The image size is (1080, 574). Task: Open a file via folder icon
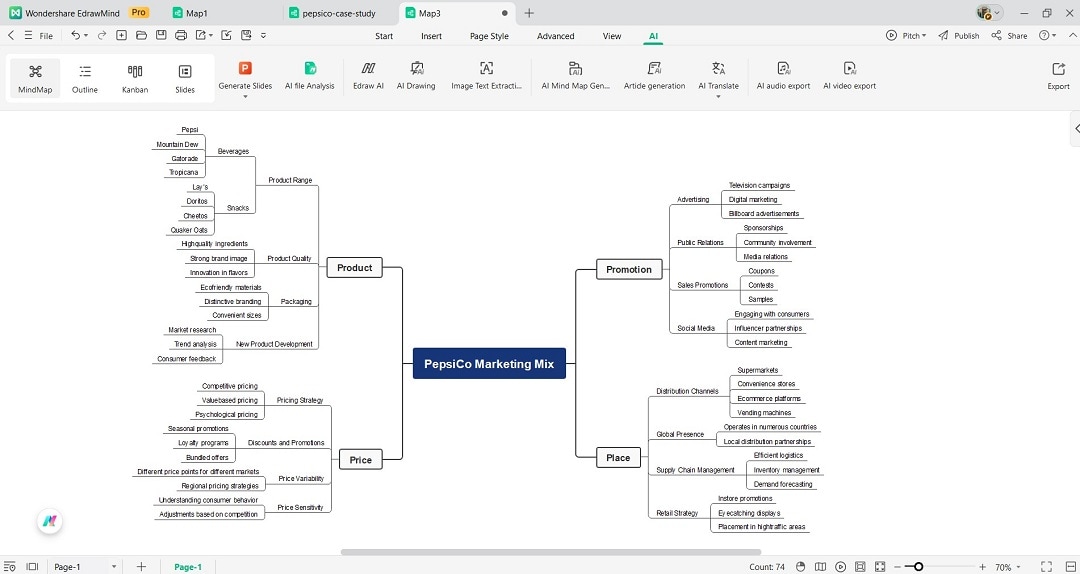141,35
